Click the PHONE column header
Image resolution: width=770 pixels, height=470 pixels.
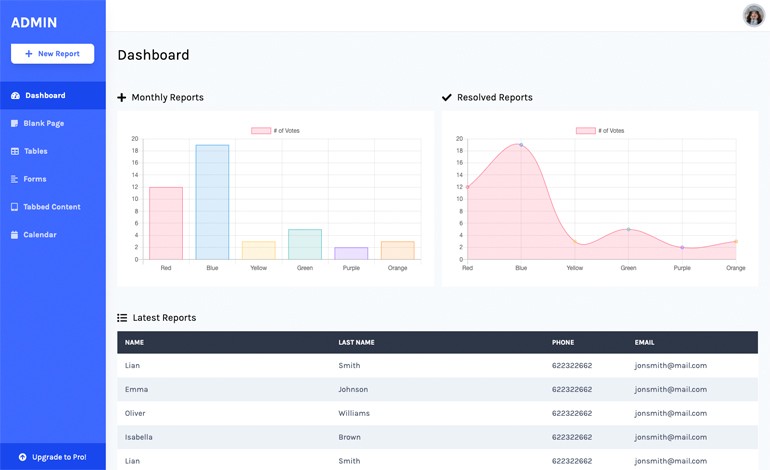coord(563,342)
